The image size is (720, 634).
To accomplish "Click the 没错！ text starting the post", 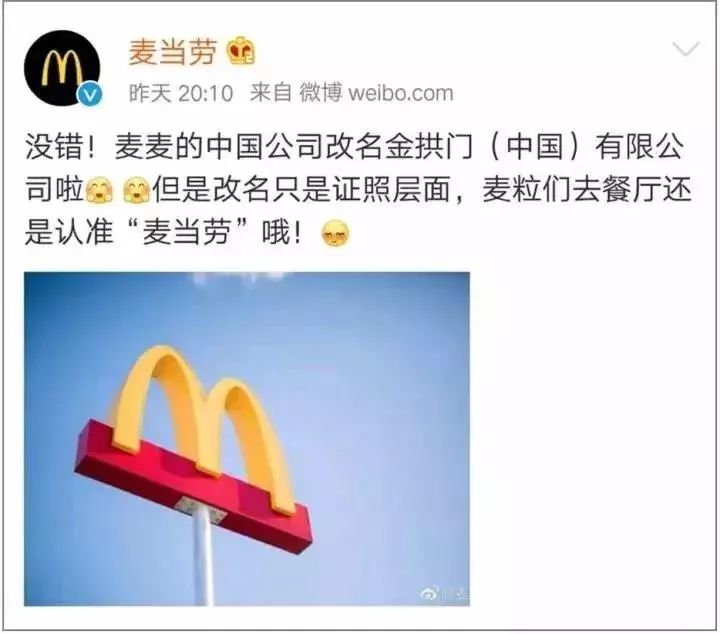I will (x=61, y=147).
